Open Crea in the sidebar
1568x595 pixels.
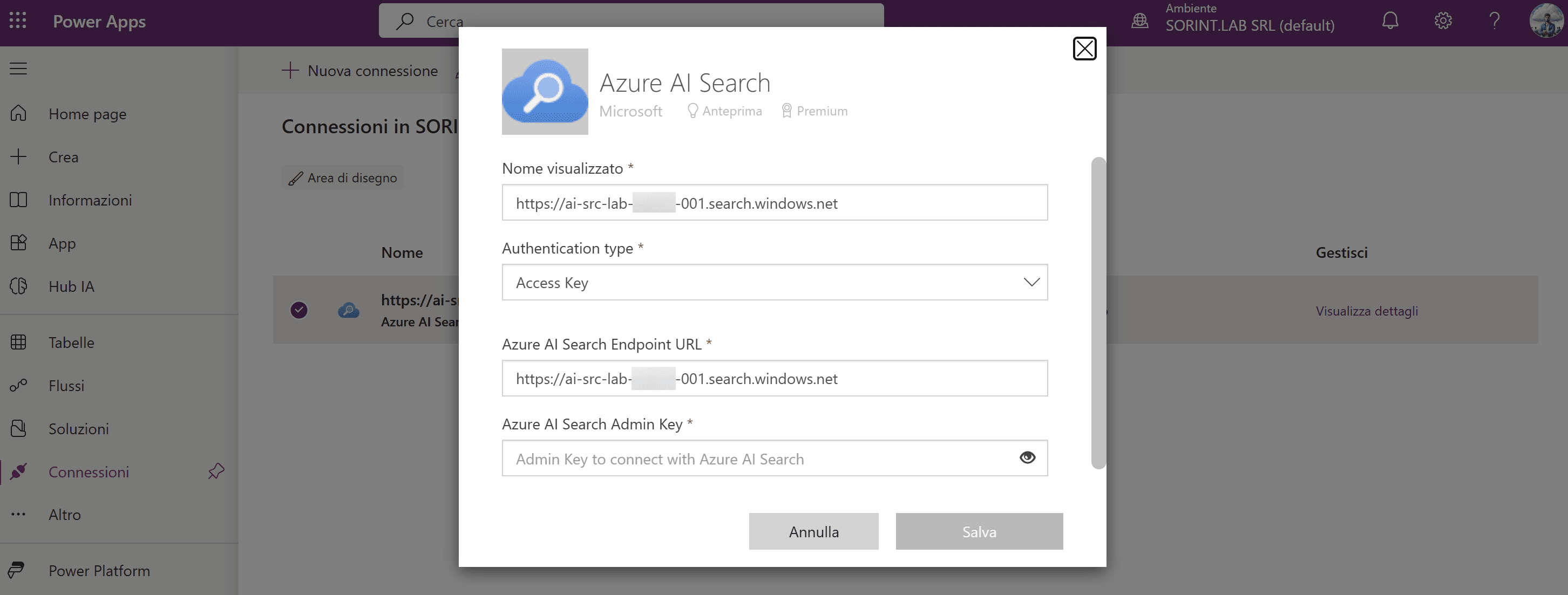pos(63,157)
